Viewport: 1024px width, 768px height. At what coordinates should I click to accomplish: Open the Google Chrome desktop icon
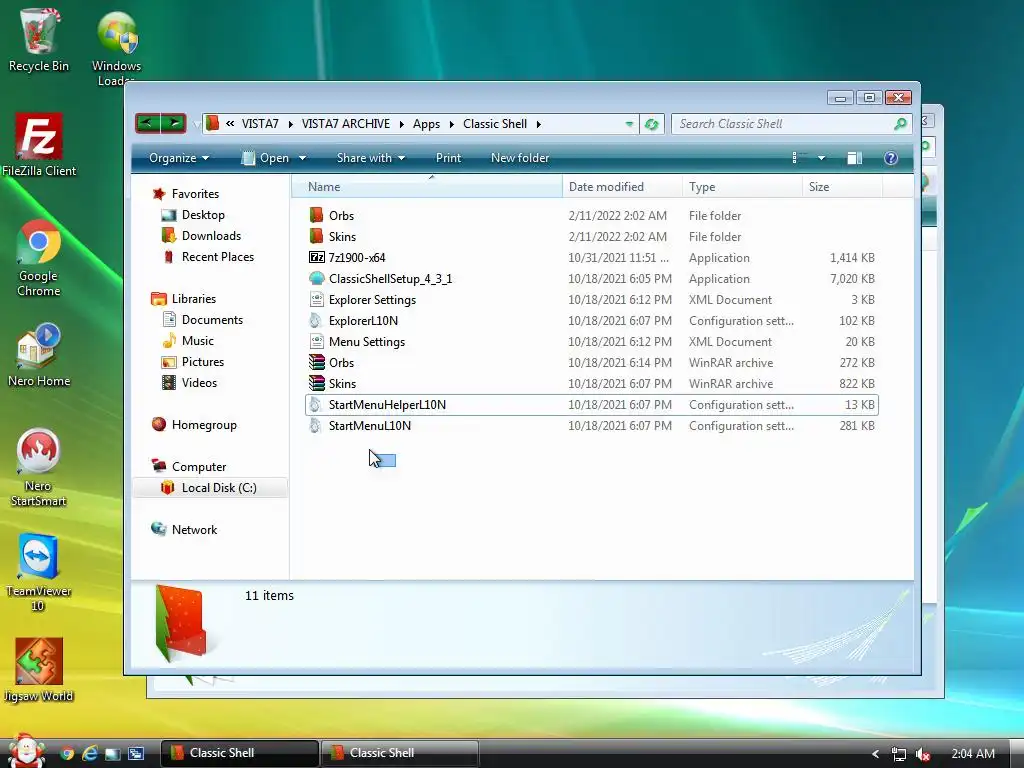click(39, 259)
